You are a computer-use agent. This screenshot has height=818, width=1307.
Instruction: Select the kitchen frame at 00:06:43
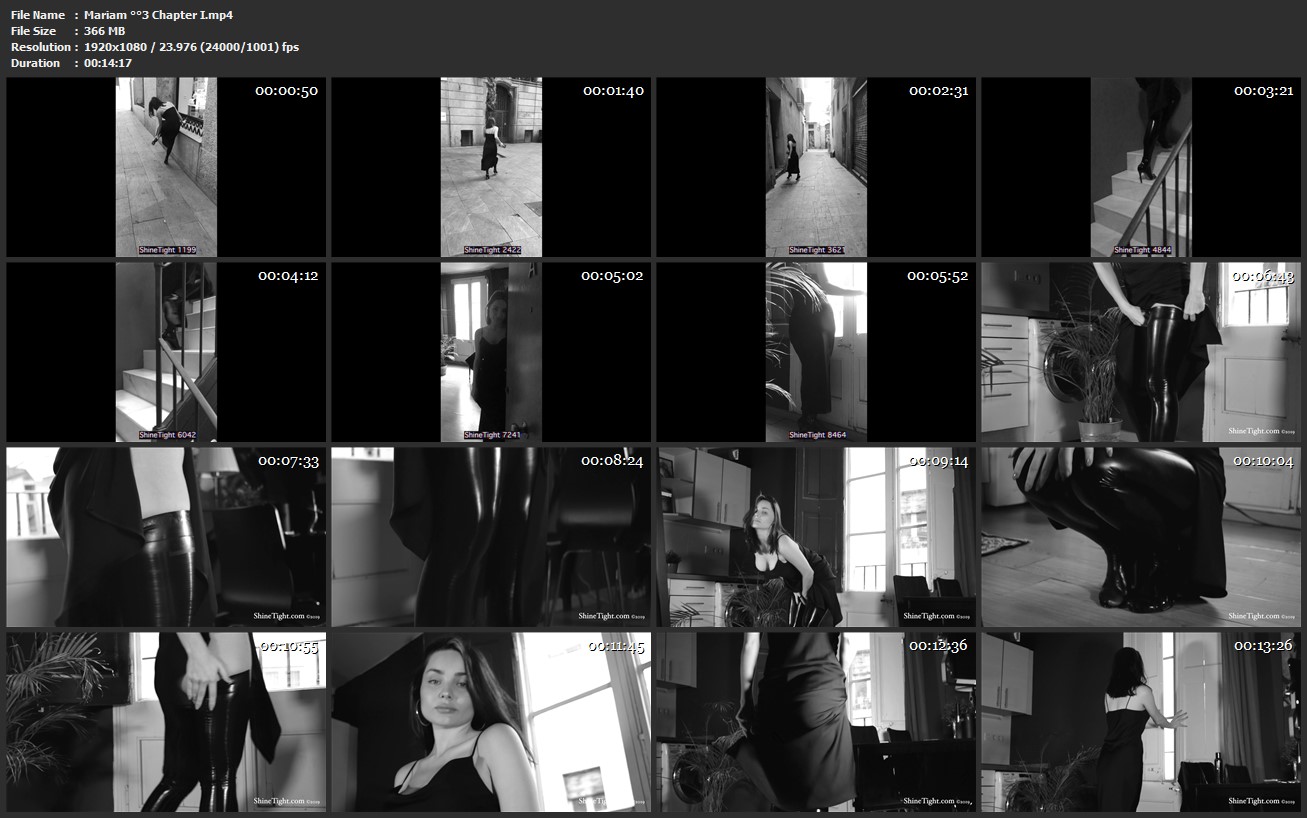coord(1141,352)
